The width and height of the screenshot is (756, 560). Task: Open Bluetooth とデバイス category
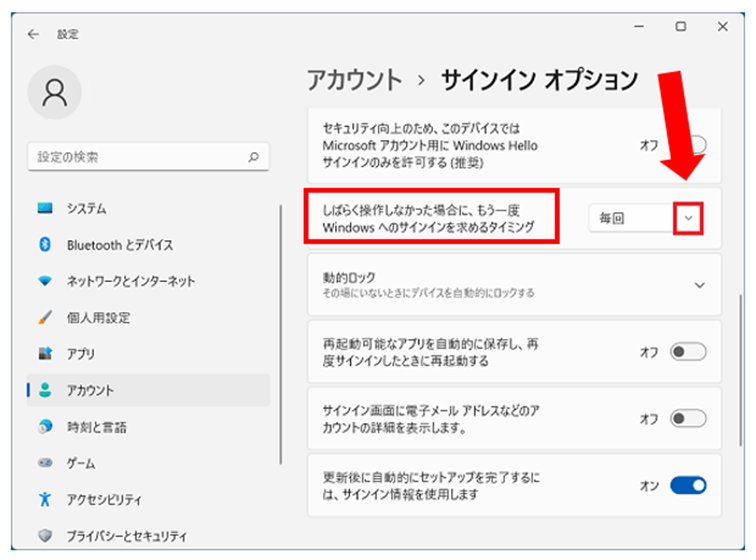click(148, 245)
